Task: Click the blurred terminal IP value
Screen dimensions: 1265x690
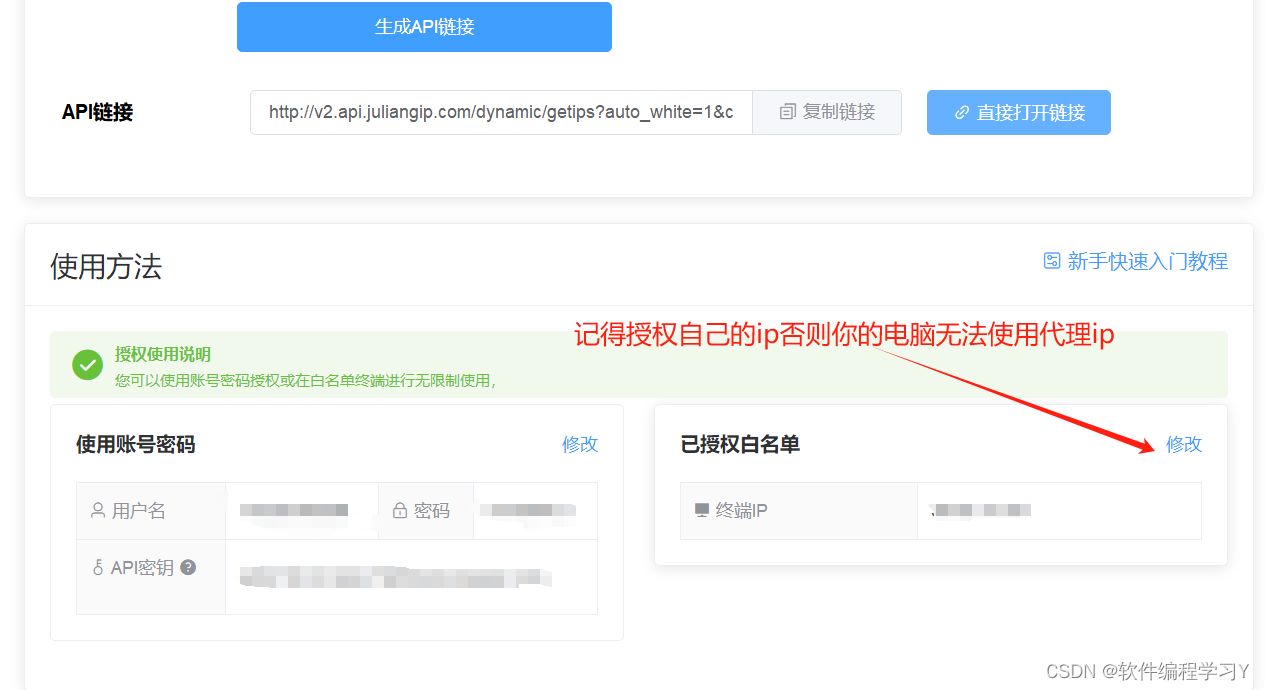Action: (x=980, y=511)
